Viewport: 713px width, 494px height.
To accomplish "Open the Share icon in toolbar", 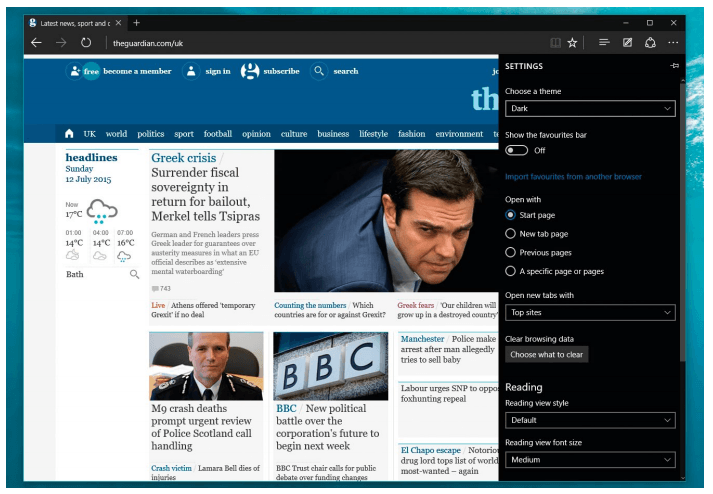I will (650, 43).
